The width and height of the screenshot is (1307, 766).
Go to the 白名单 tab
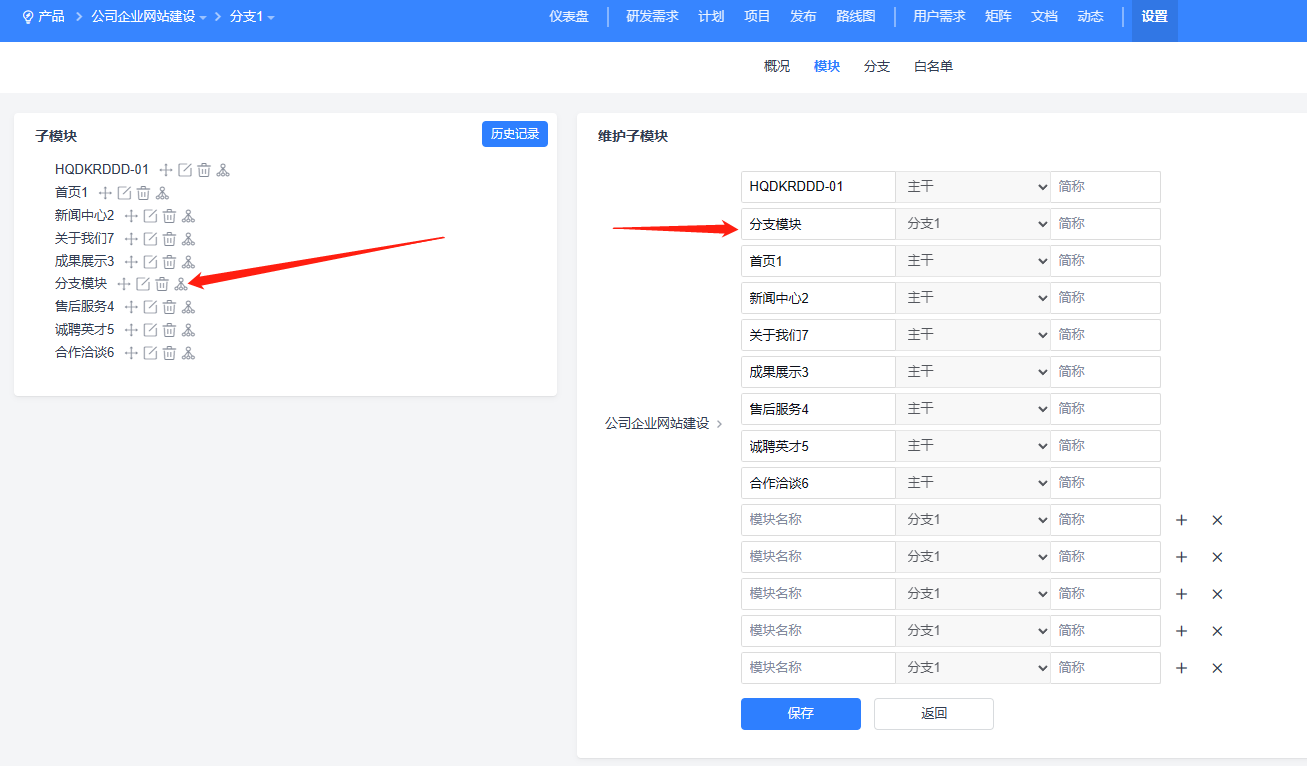pos(933,66)
